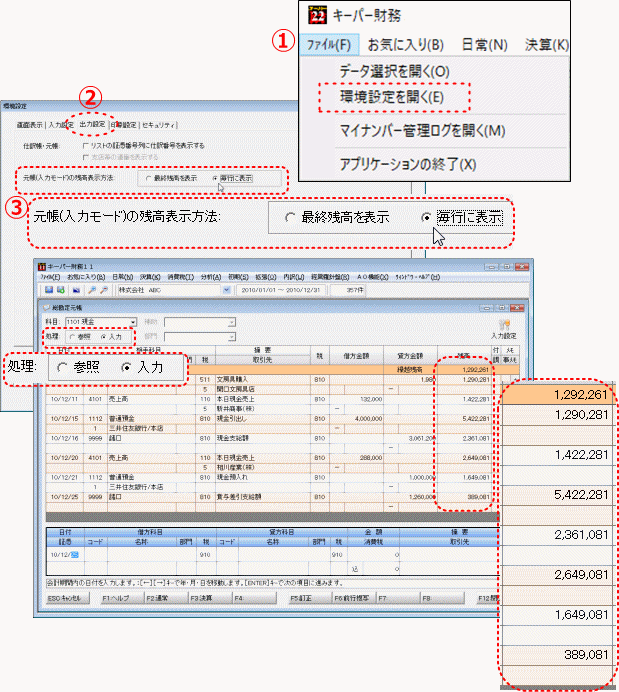
Task: Click the ESCキャンセル button
Action: click(x=68, y=598)
